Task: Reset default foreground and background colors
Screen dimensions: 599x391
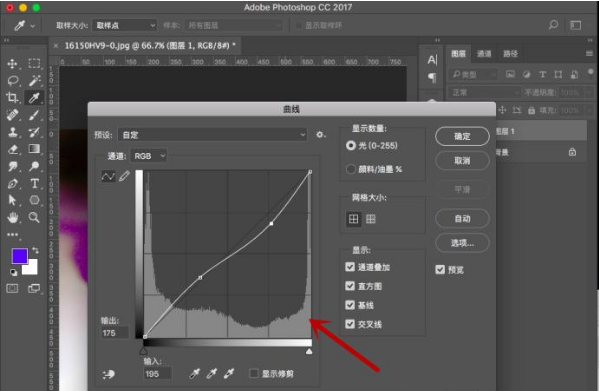Action: click(x=14, y=272)
